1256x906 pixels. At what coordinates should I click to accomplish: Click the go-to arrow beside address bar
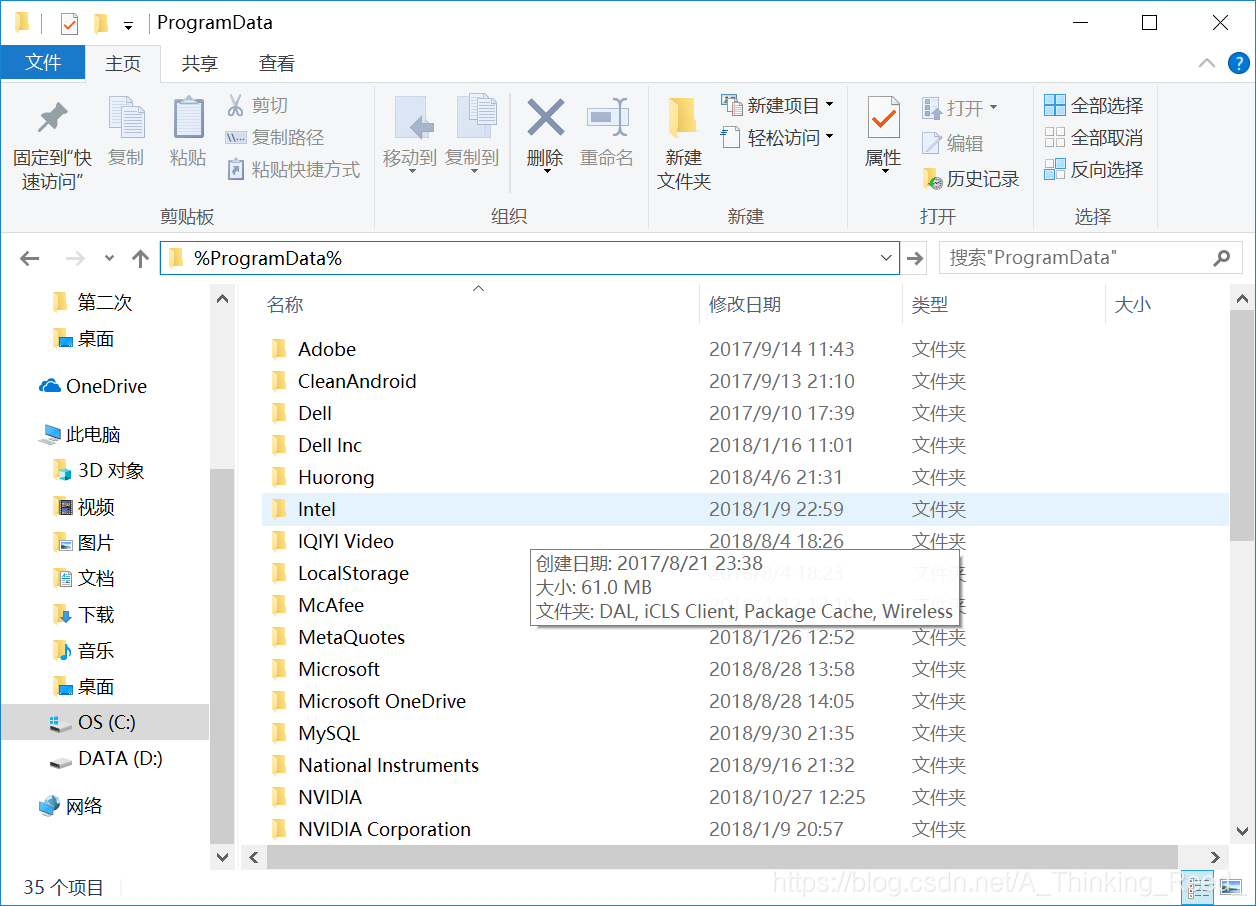click(x=915, y=258)
